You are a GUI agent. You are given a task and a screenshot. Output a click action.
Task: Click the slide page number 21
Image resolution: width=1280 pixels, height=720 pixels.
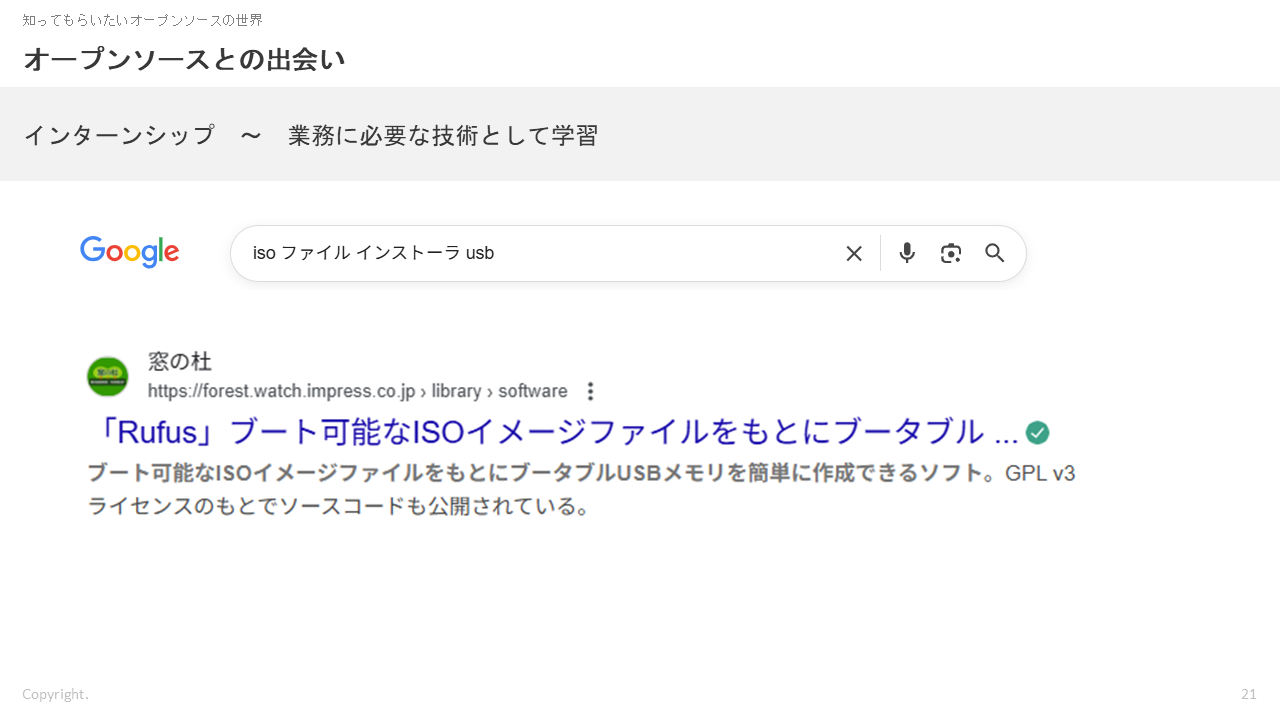[1248, 694]
